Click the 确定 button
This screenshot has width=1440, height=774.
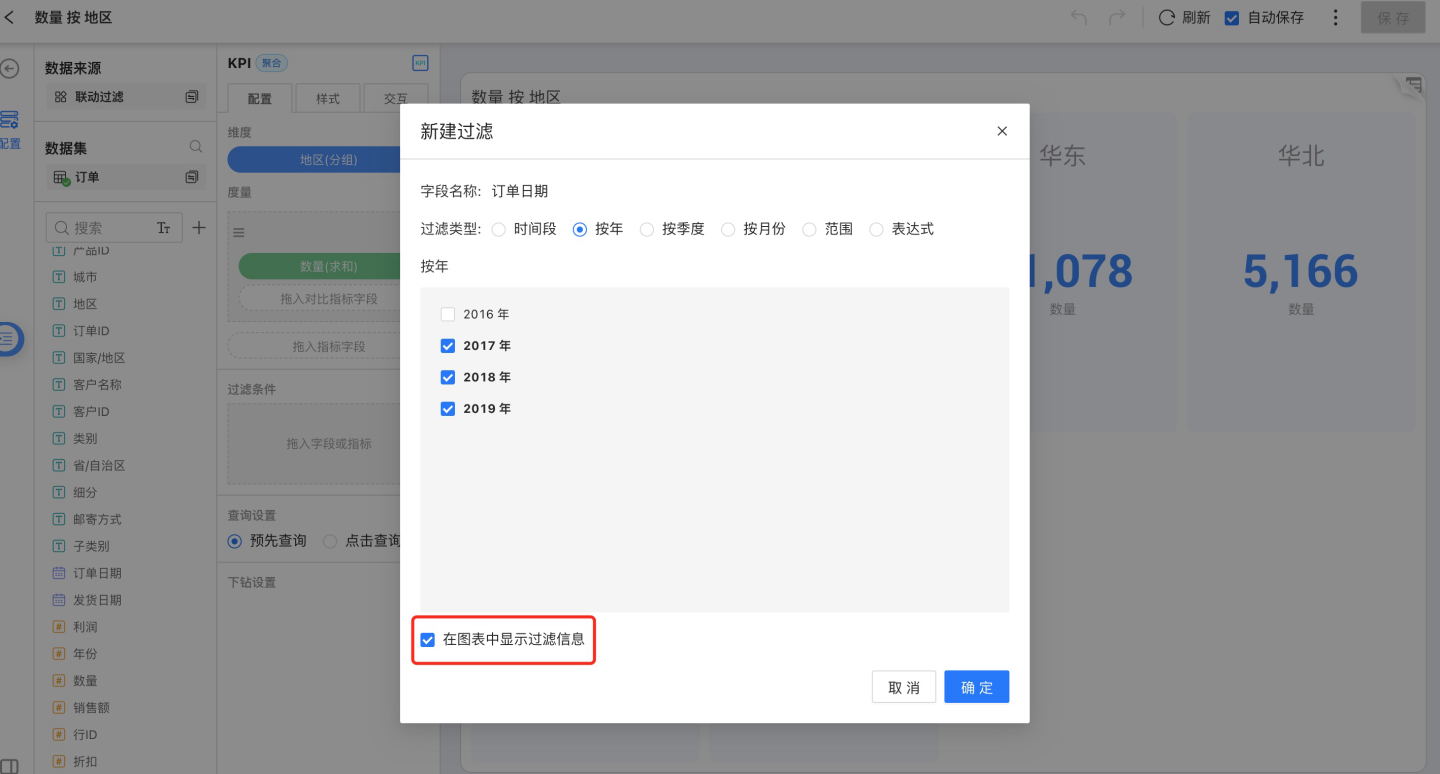(x=976, y=687)
